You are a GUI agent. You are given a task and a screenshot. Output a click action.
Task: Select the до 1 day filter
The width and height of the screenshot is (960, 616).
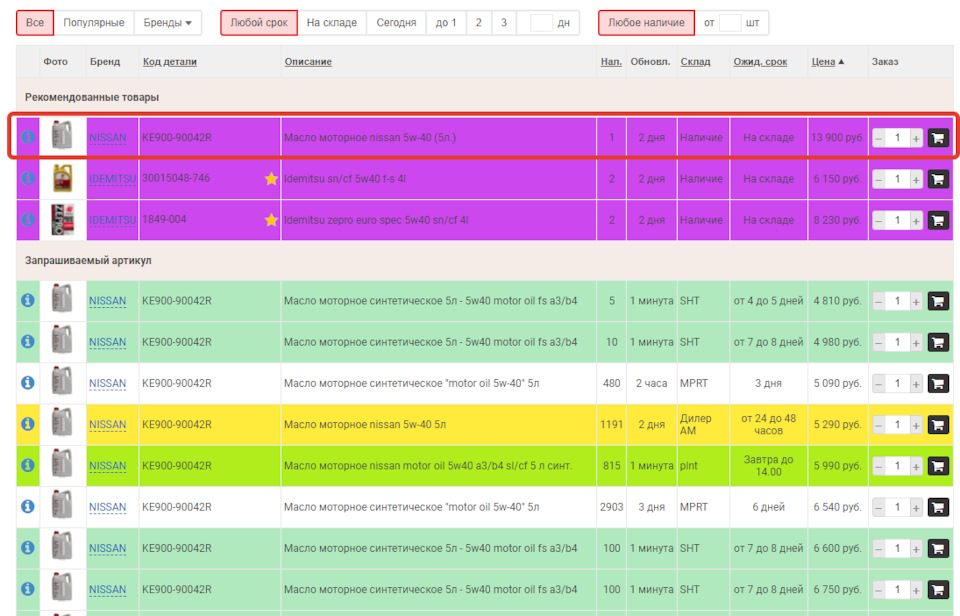point(446,23)
